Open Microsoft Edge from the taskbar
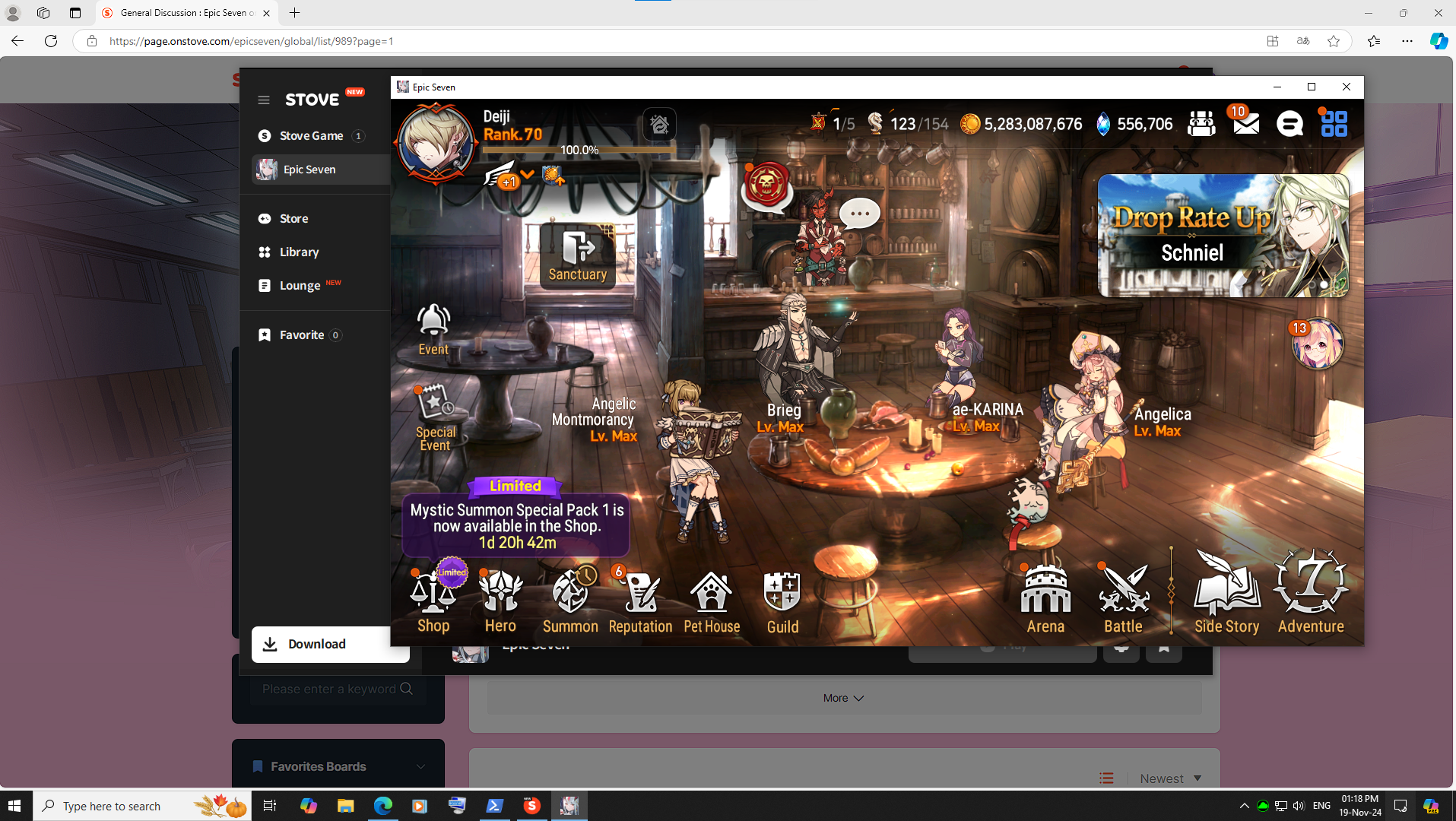This screenshot has width=1456, height=821. tap(382, 806)
